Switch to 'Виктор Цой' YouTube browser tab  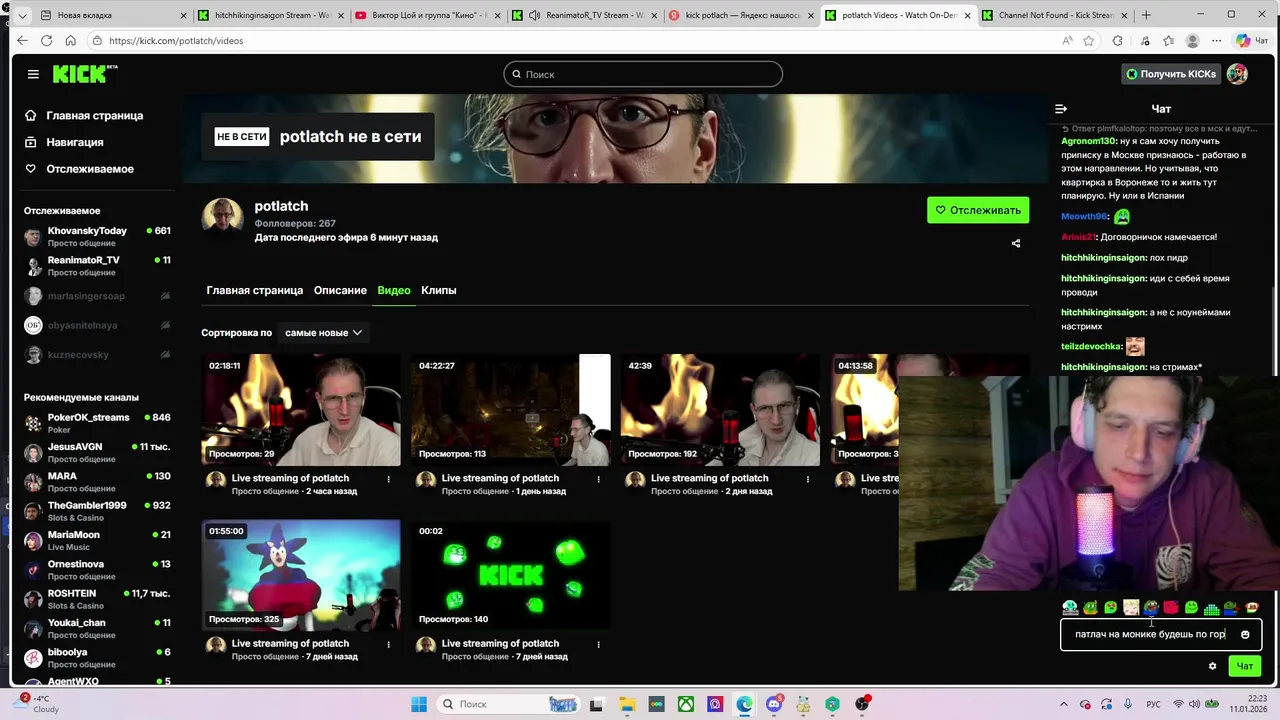pos(427,15)
